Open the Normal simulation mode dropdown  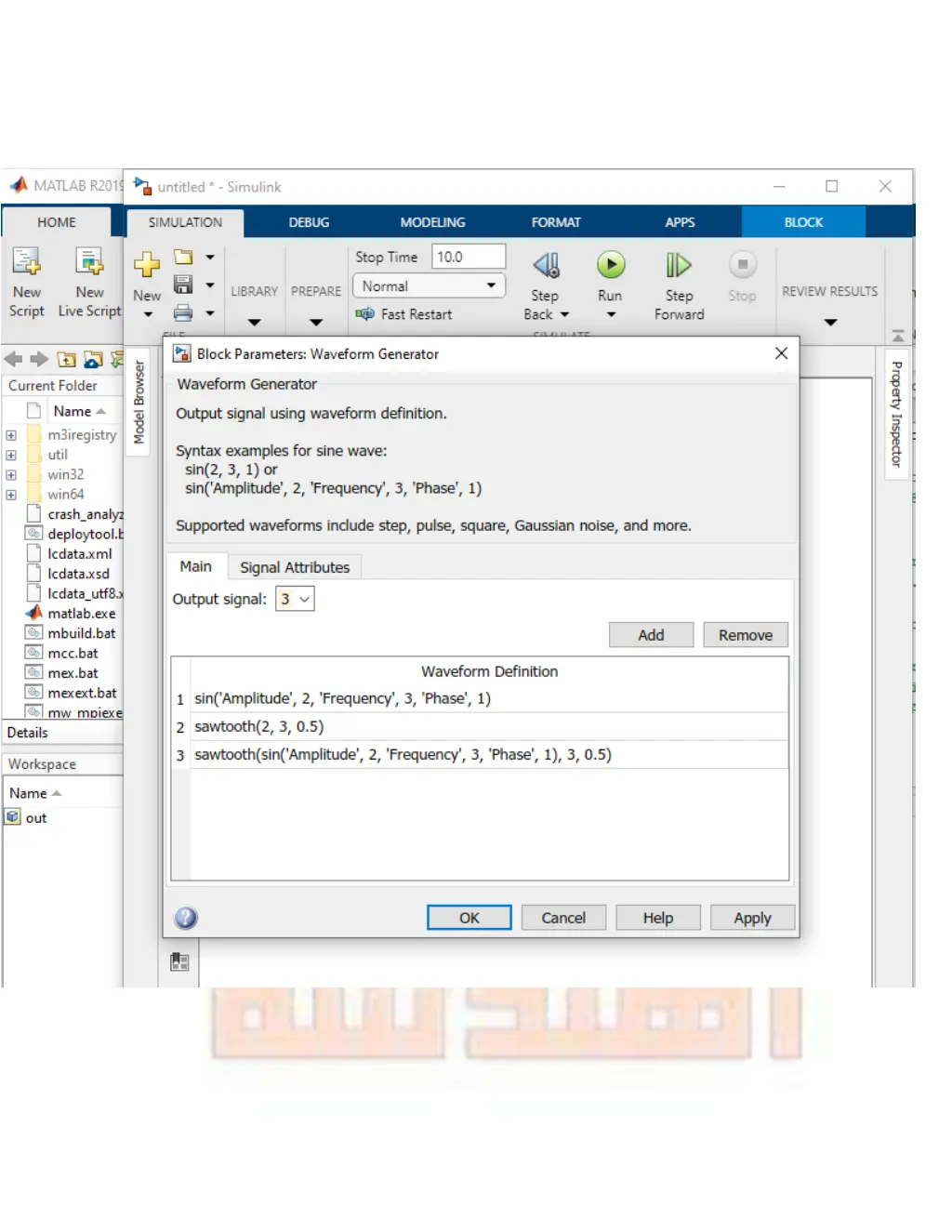tap(429, 286)
